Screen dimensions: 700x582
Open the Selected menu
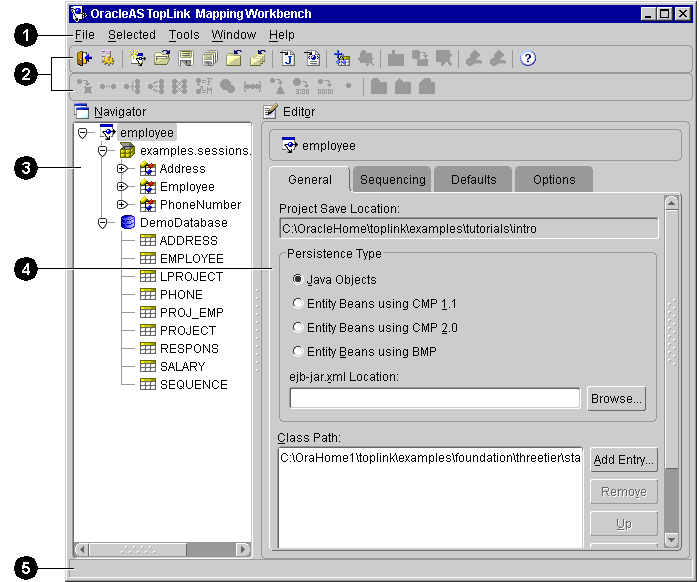click(132, 35)
